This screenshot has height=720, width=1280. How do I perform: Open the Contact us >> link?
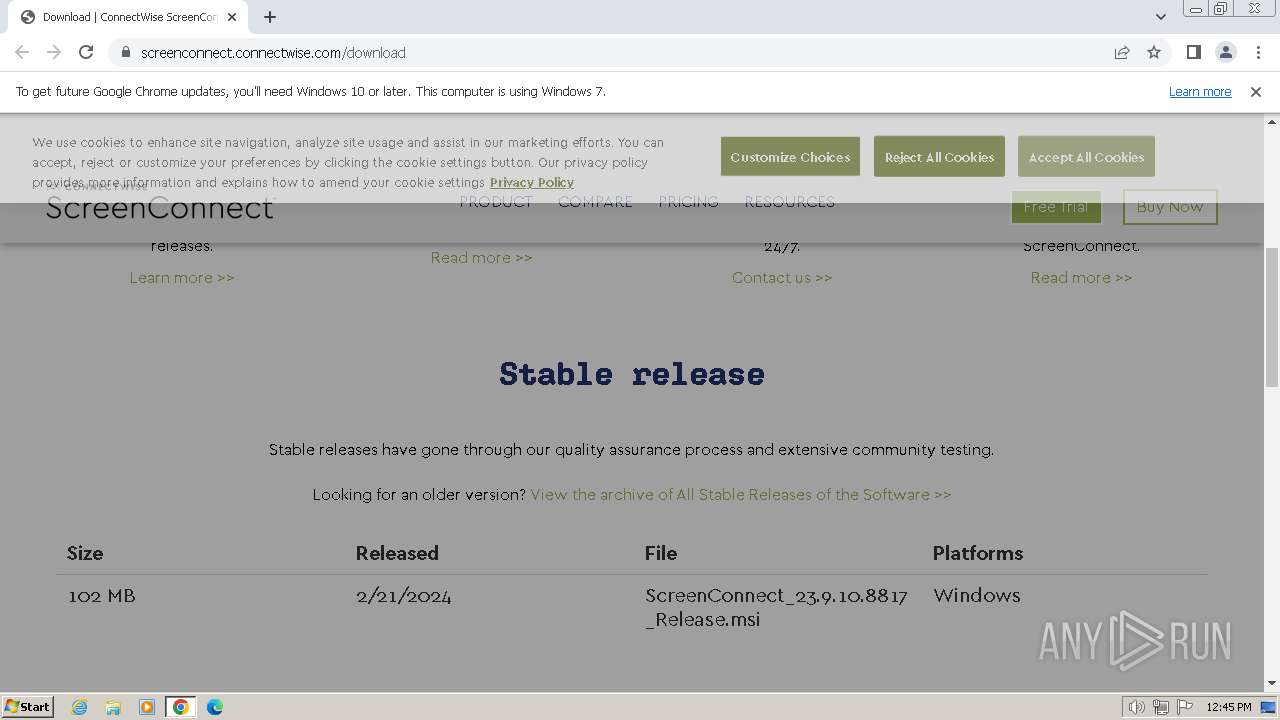[782, 278]
